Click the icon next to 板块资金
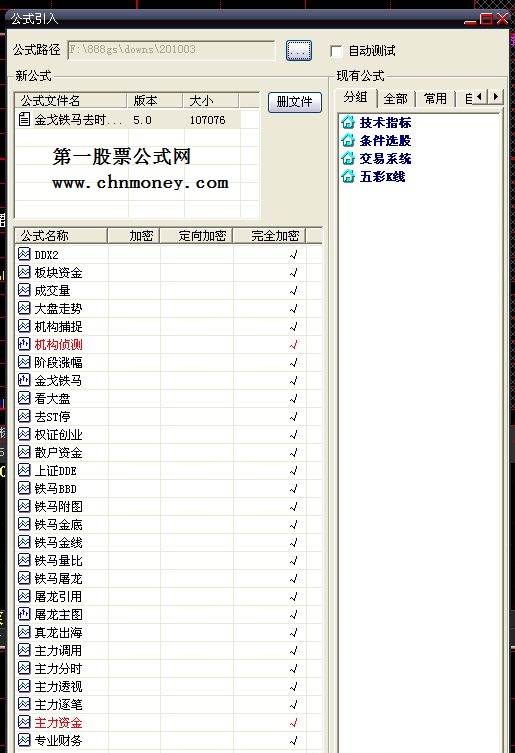Viewport: 515px width, 753px height. 24,272
